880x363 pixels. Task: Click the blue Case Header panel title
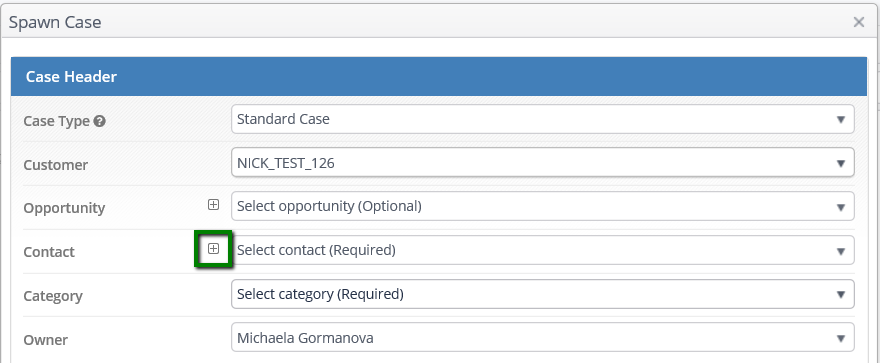point(71,76)
